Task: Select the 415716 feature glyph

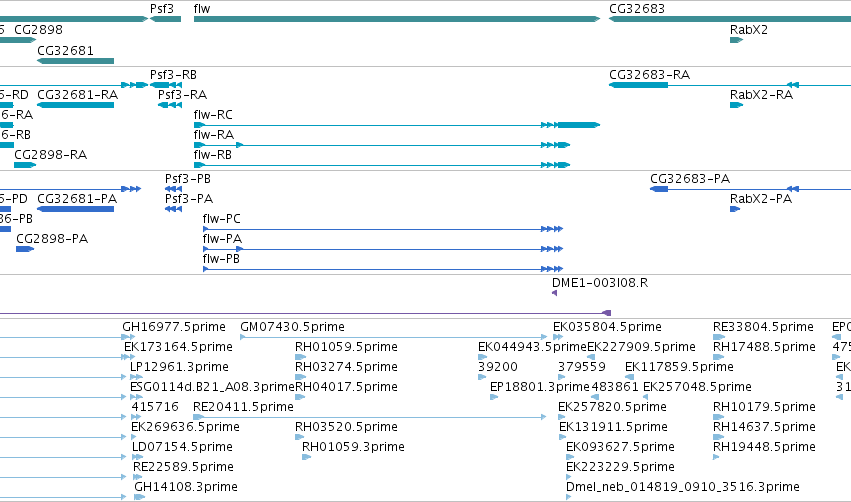Action: coord(135,417)
